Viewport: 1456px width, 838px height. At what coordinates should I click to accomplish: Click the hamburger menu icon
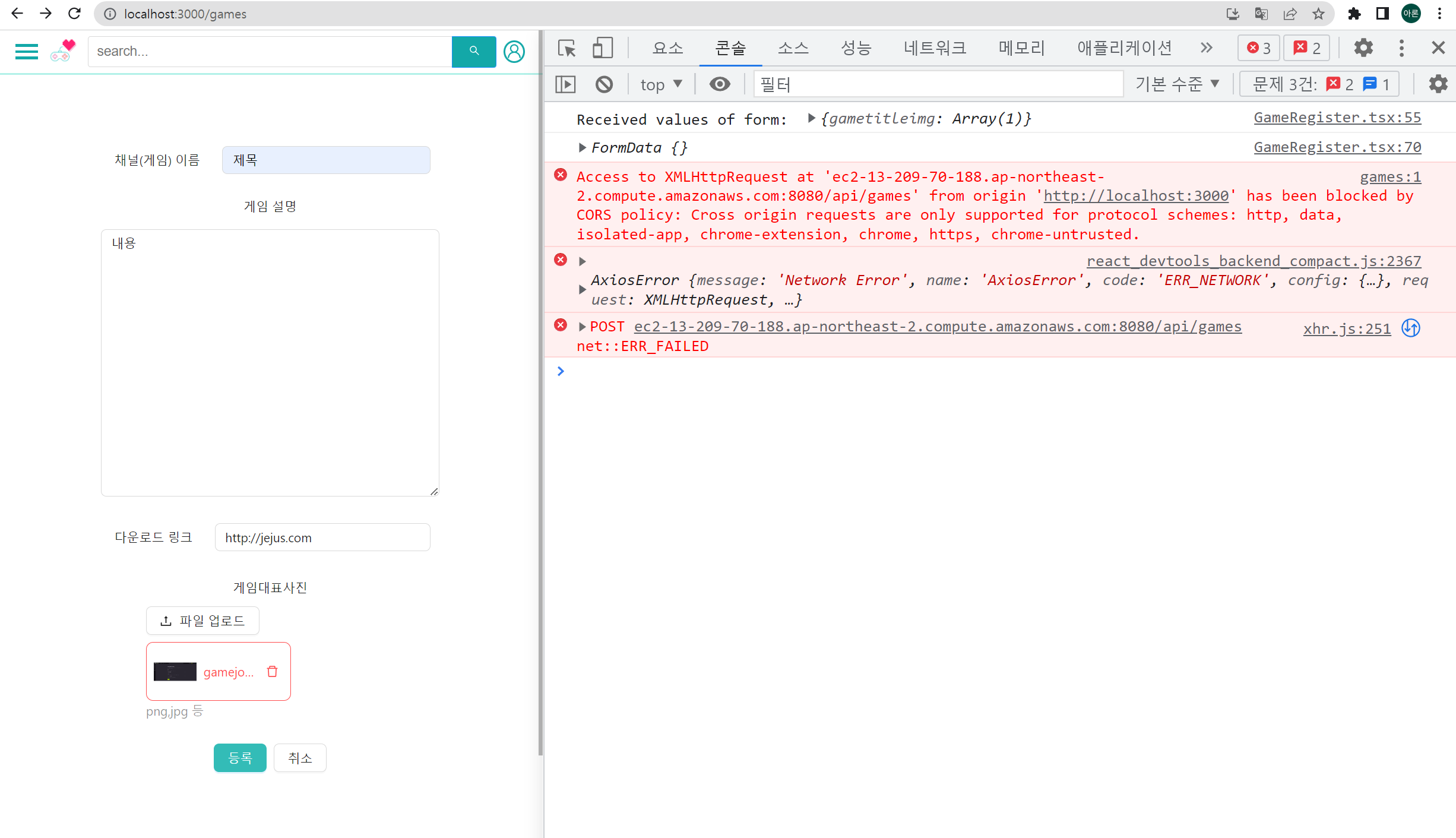click(x=26, y=52)
